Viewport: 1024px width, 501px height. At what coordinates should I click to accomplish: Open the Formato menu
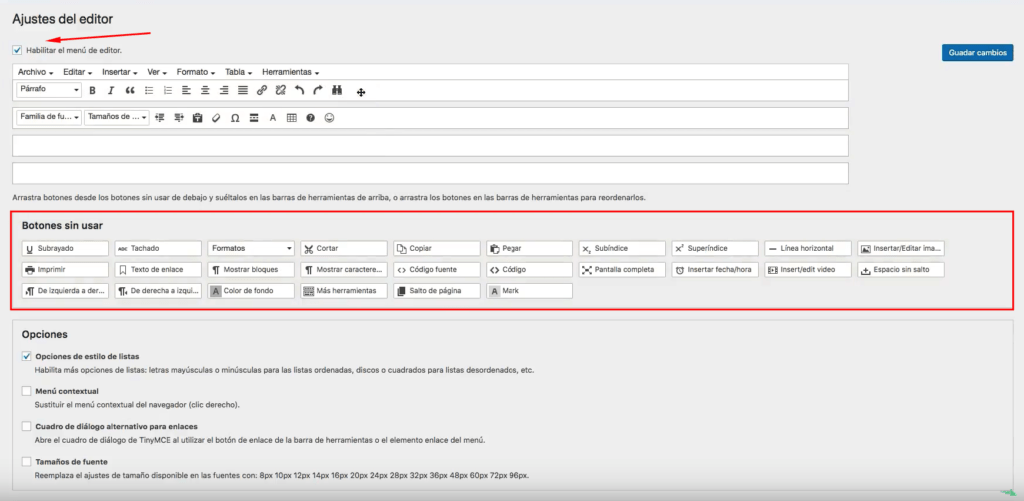click(196, 72)
